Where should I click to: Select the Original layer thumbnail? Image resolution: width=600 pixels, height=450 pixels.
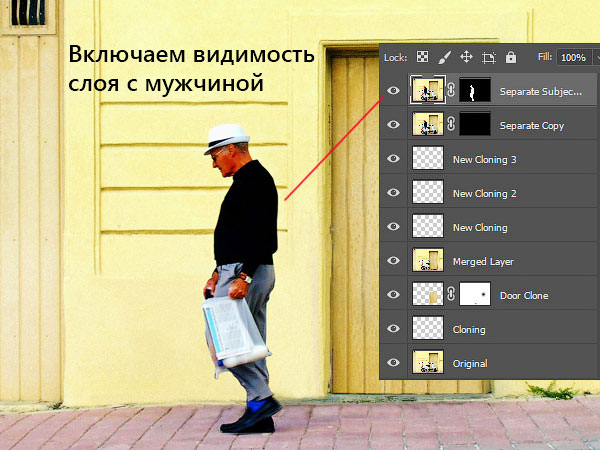click(x=428, y=362)
